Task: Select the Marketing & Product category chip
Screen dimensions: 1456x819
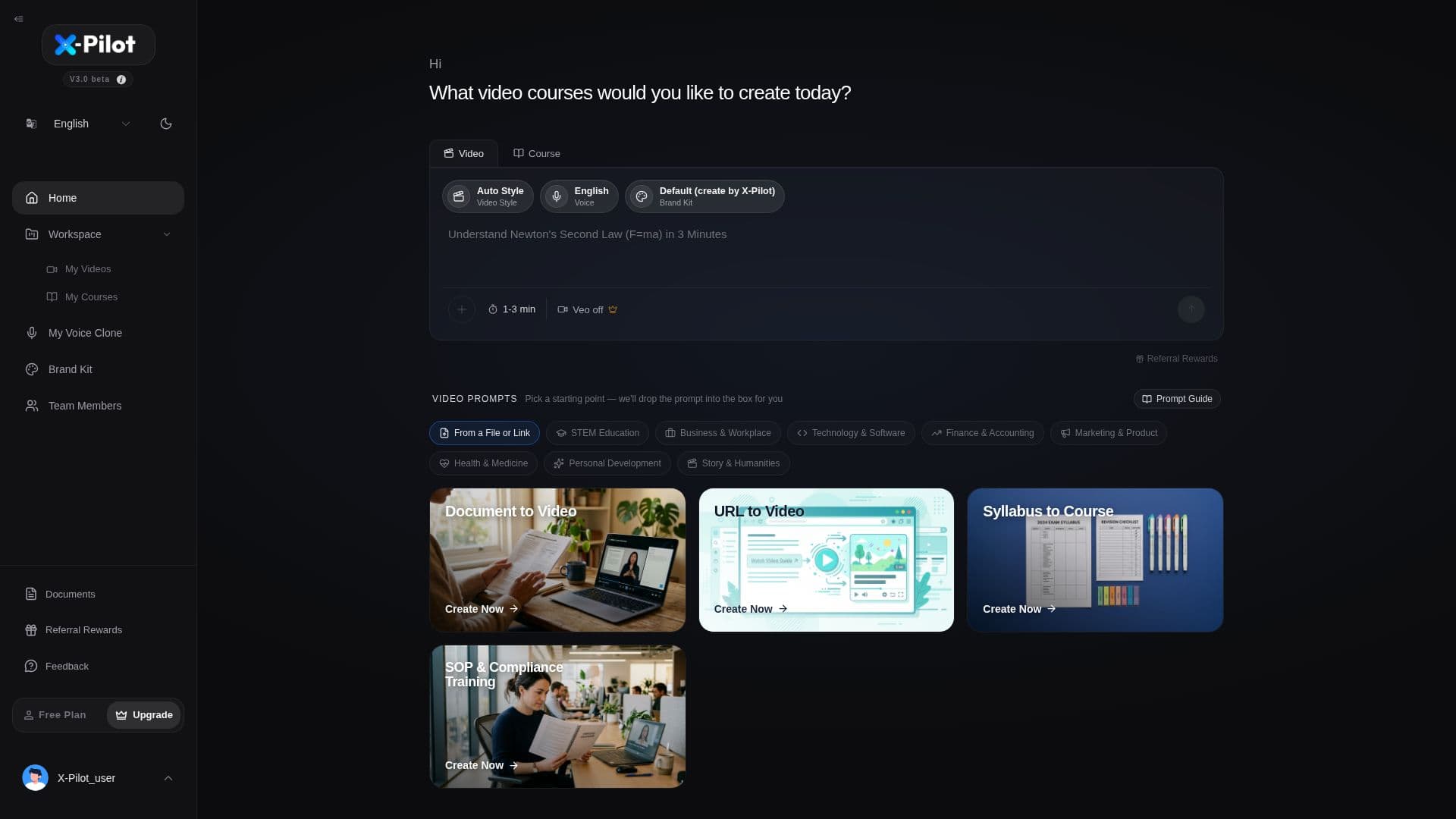Action: point(1109,433)
